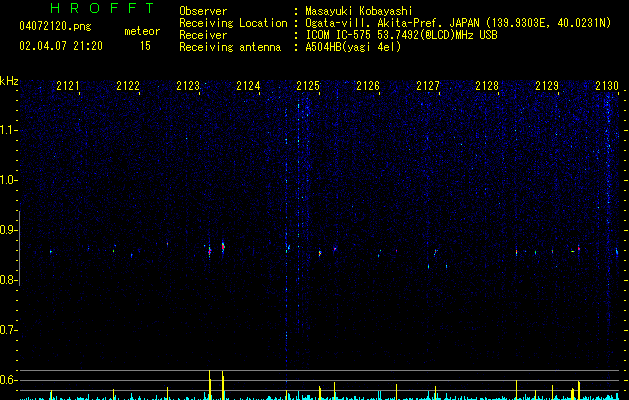629x400 pixels.
Task: Click the 0.7 kHz axis tick label
Action: 8,330
